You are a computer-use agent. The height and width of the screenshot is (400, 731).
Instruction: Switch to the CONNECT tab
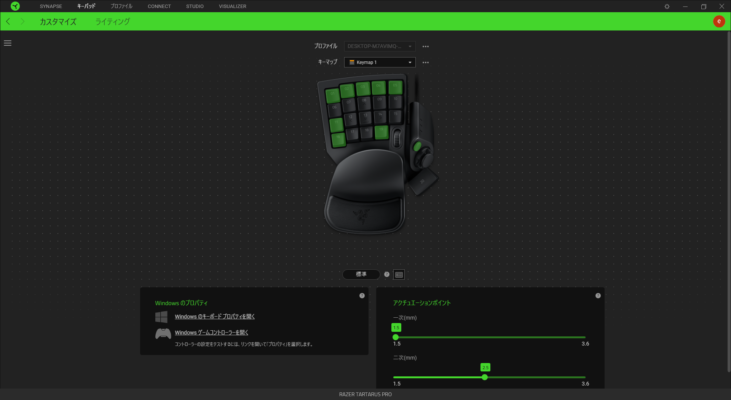pyautogui.click(x=159, y=7)
